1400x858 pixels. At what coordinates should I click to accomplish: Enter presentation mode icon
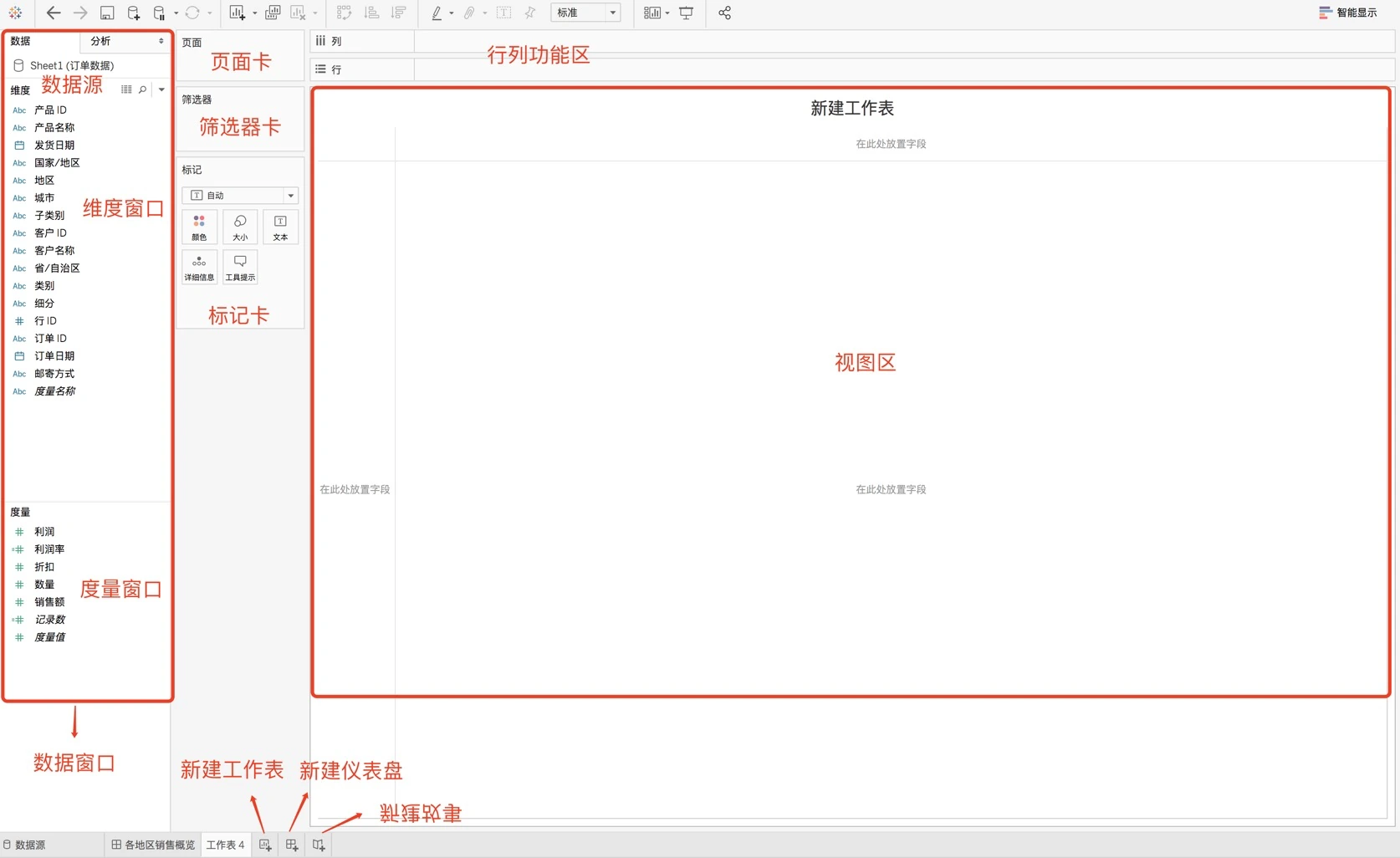(x=686, y=13)
